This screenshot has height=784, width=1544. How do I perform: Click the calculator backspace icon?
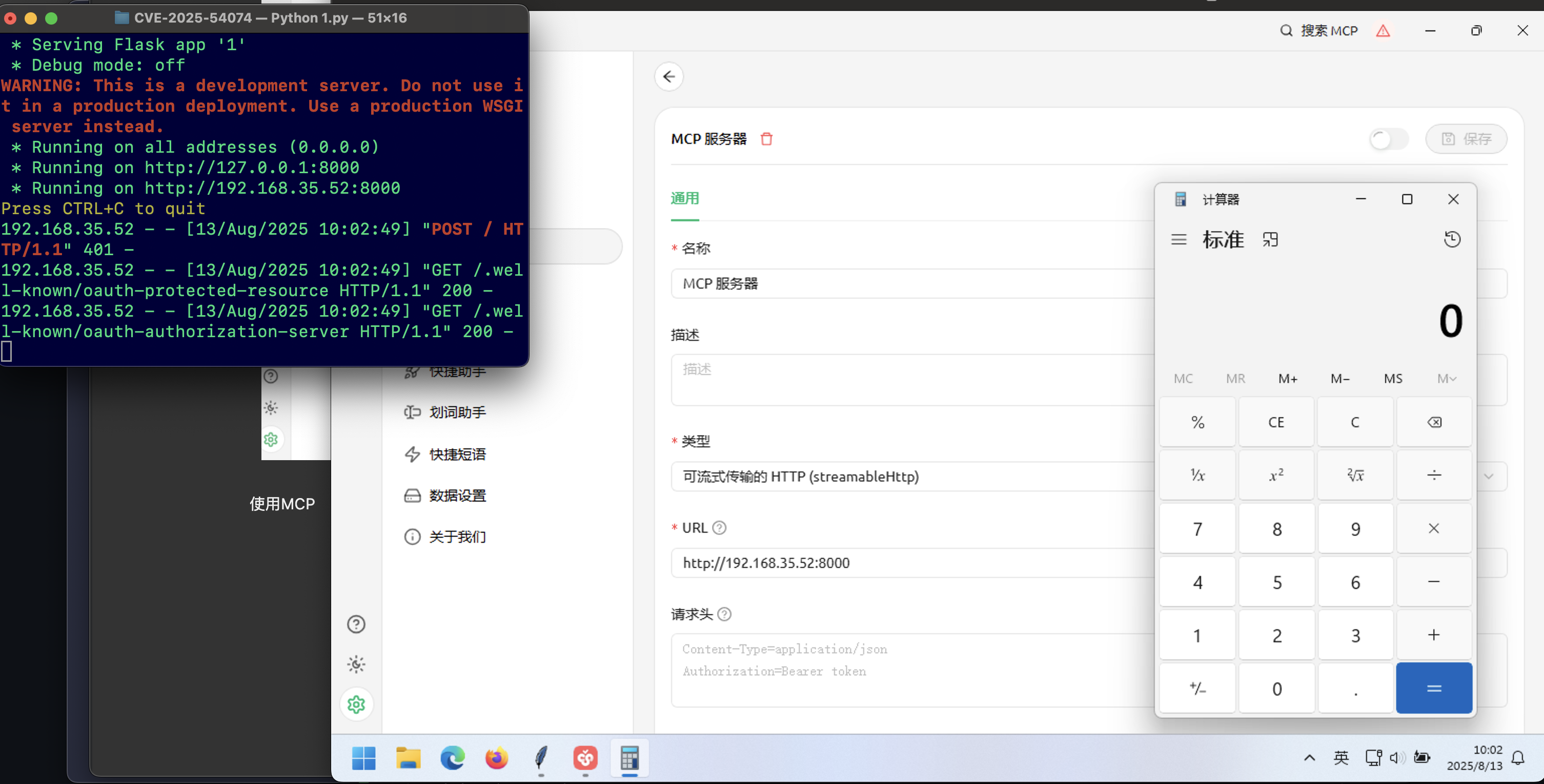(x=1434, y=422)
